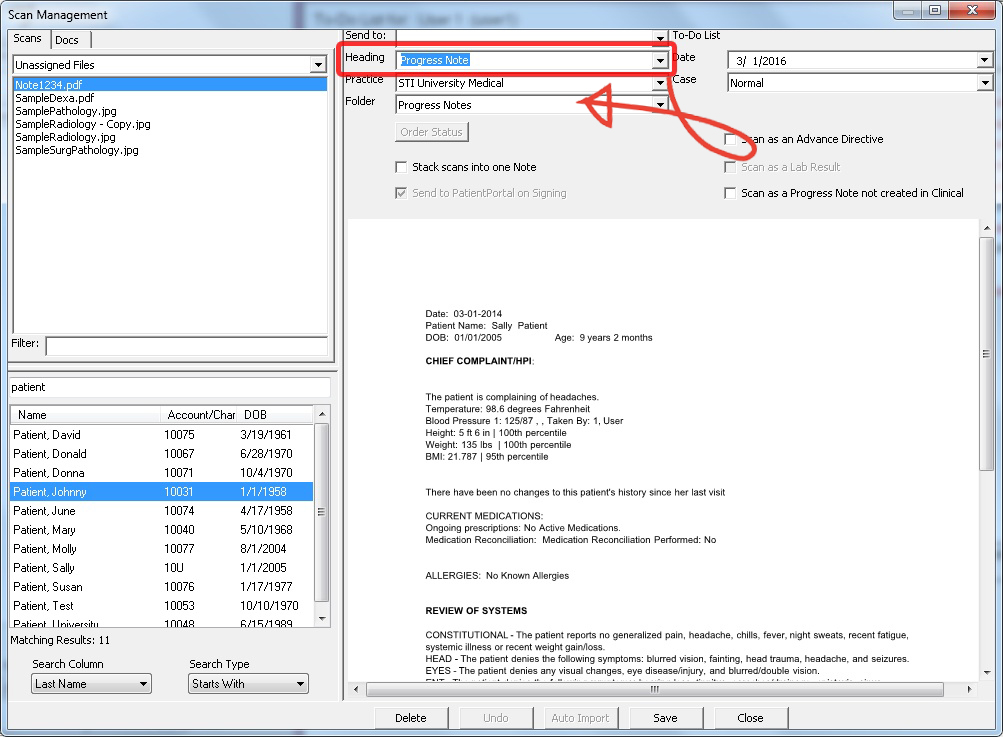Select Patient, Sally in results list
Screen dimensions: 1003x737
pyautogui.click(x=43, y=568)
